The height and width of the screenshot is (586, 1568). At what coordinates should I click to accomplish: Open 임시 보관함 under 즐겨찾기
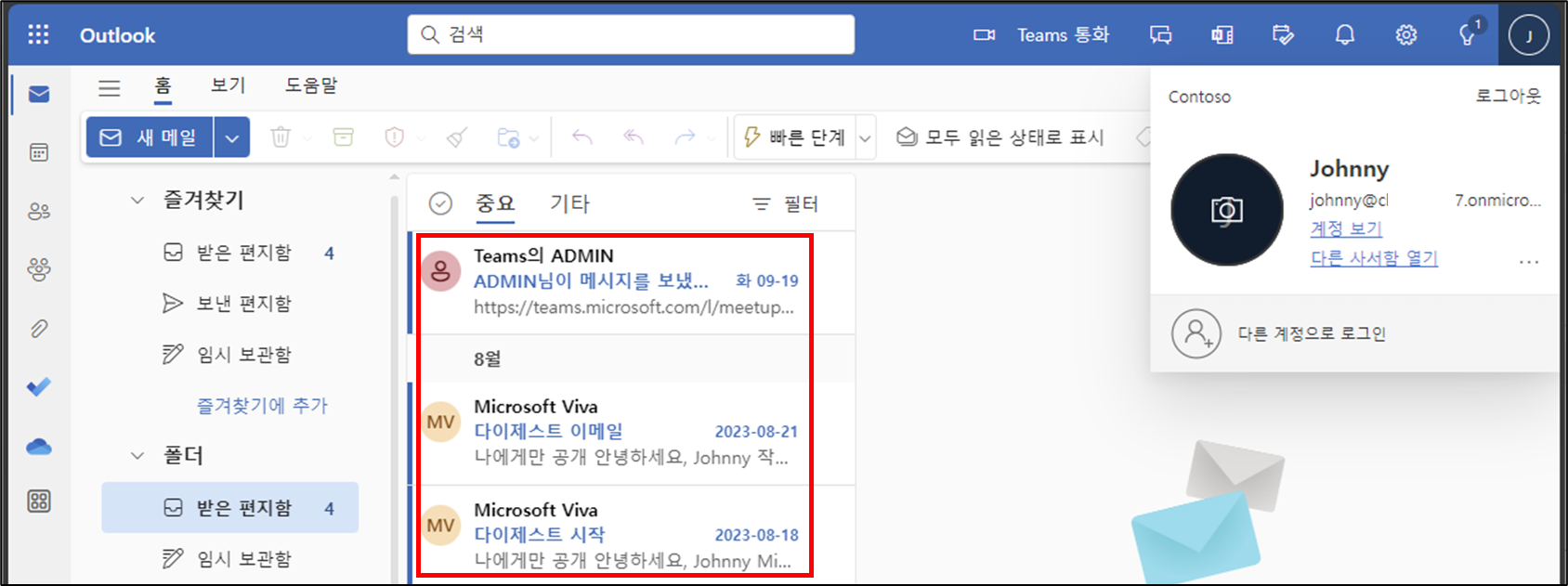click(x=230, y=355)
